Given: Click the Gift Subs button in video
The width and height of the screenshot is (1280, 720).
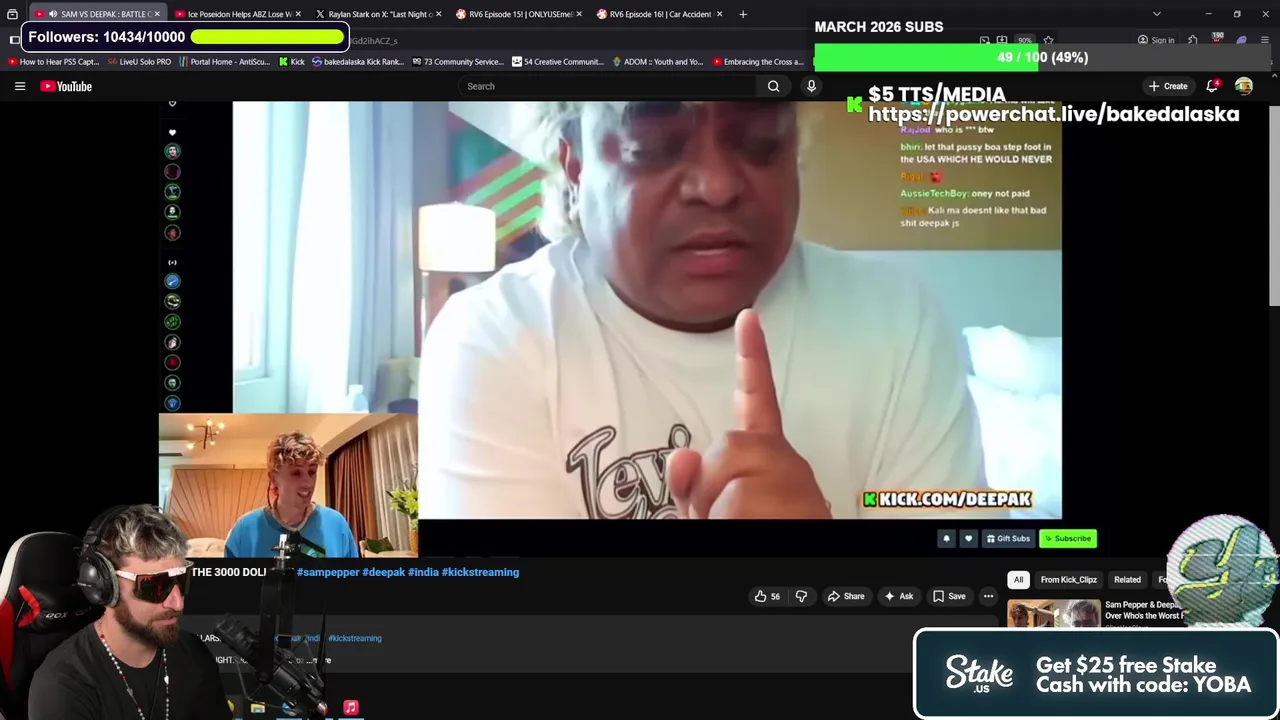Looking at the screenshot, I should (x=1007, y=538).
